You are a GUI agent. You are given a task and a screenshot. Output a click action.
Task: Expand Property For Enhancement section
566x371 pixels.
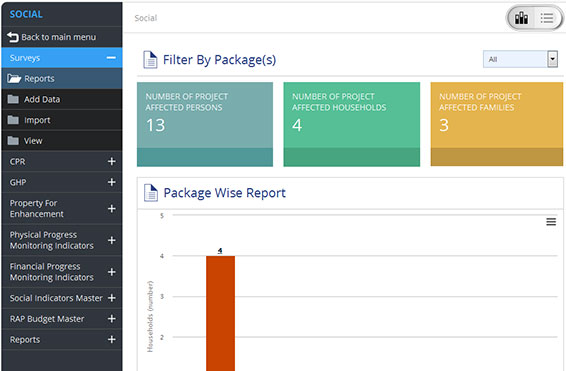tap(62, 209)
